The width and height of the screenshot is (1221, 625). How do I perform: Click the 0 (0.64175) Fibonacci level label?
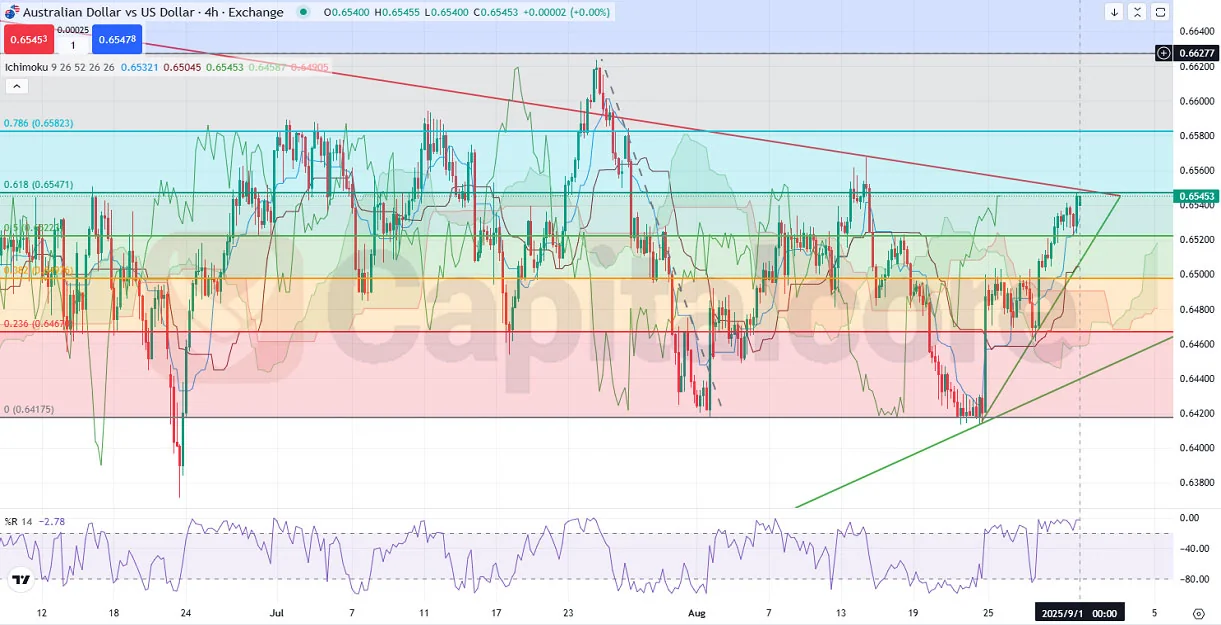[29, 410]
